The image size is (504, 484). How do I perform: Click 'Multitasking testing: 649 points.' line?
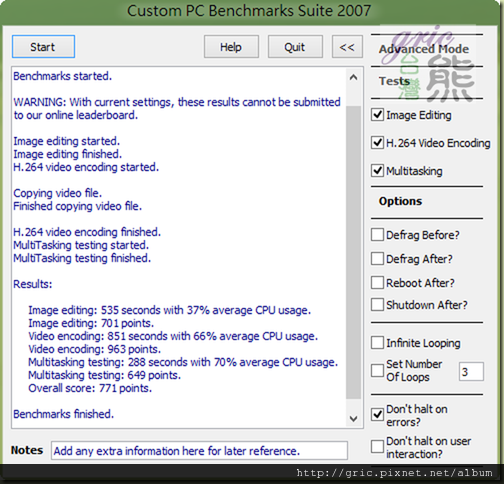point(105,375)
